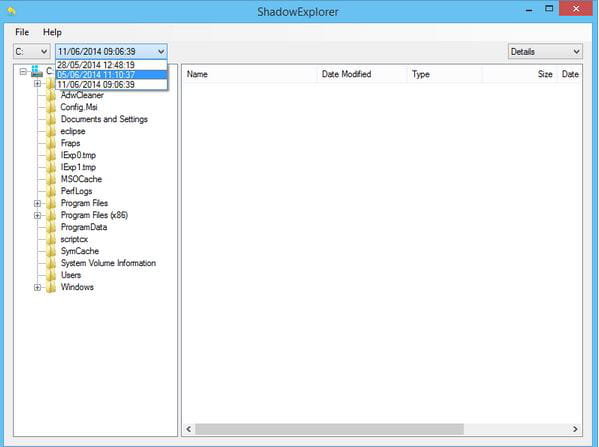599x447 pixels.
Task: Select snapshot 28/05/2014 12:48:19
Action: click(x=112, y=65)
